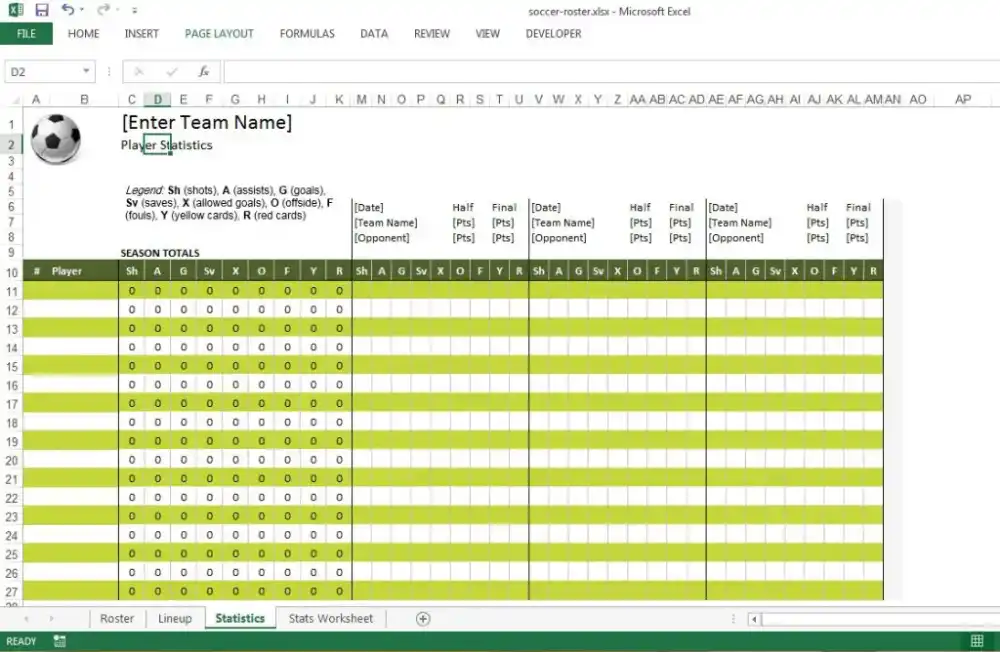The height and width of the screenshot is (652, 1000).
Task: Open Insert Function fx dialog
Action: point(203,71)
